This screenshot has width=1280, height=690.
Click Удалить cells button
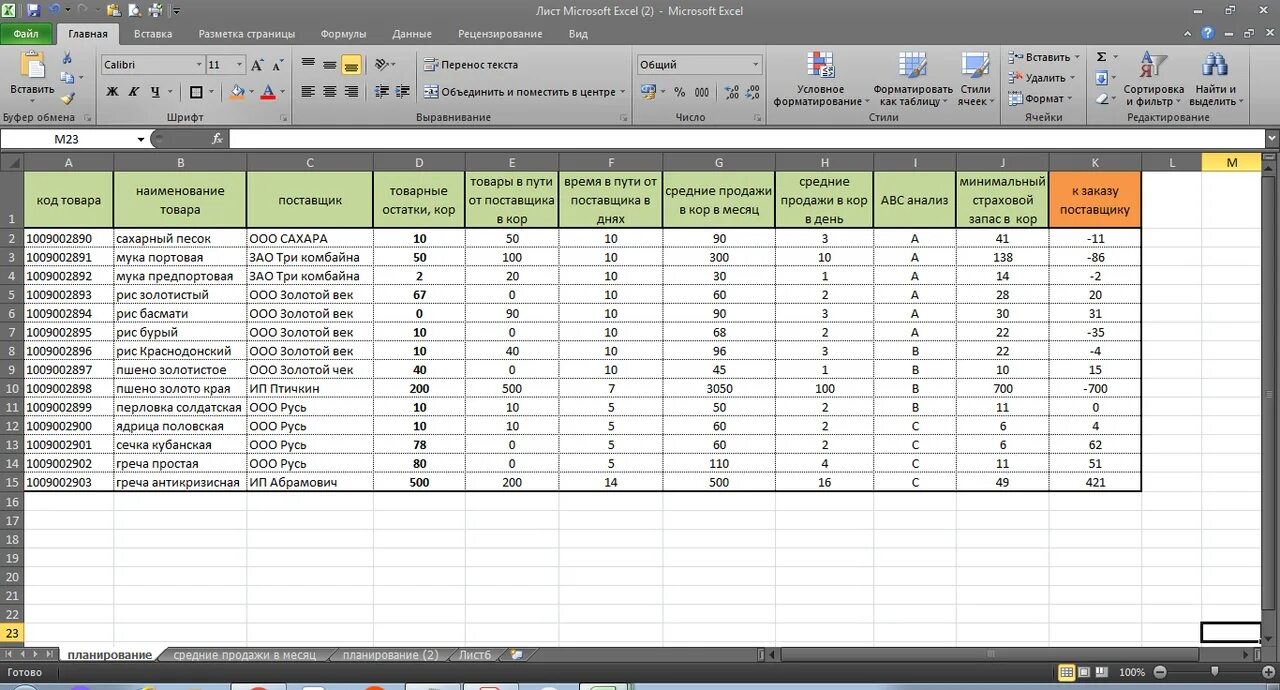[1042, 78]
